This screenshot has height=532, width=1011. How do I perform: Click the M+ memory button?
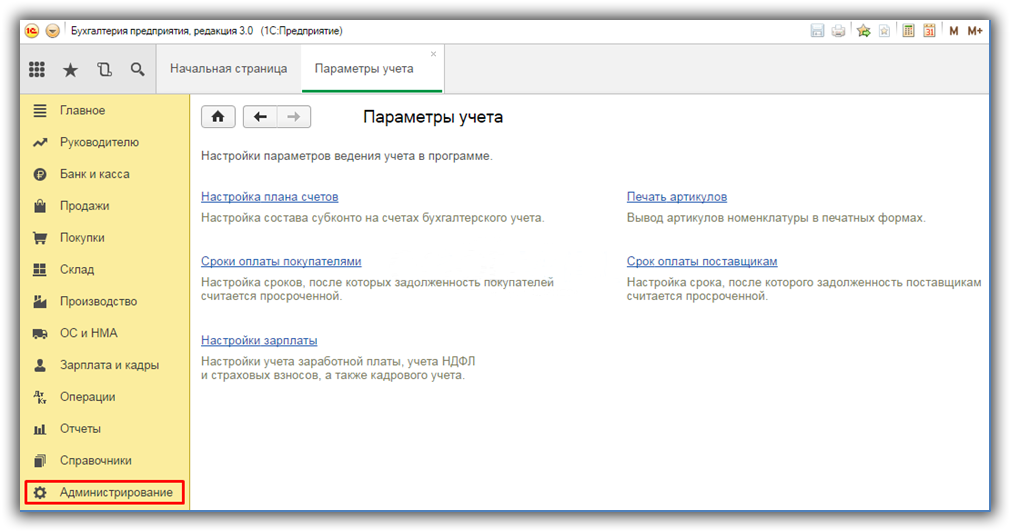[975, 30]
